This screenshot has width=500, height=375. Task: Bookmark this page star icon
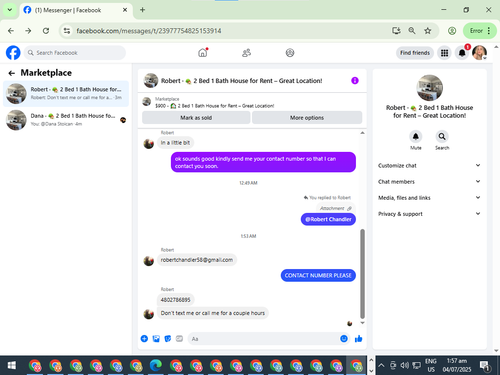427,31
